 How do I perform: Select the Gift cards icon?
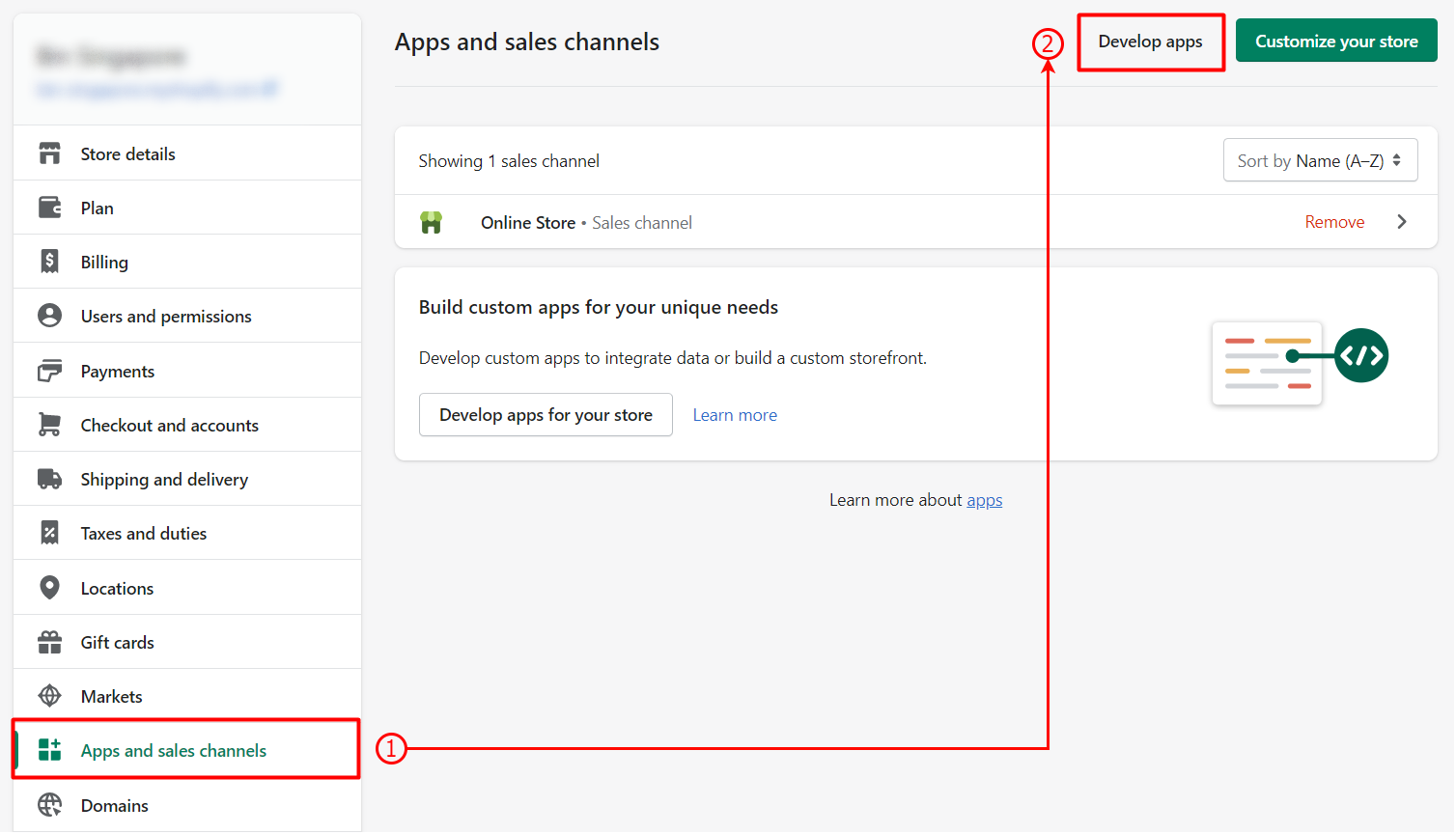click(49, 641)
